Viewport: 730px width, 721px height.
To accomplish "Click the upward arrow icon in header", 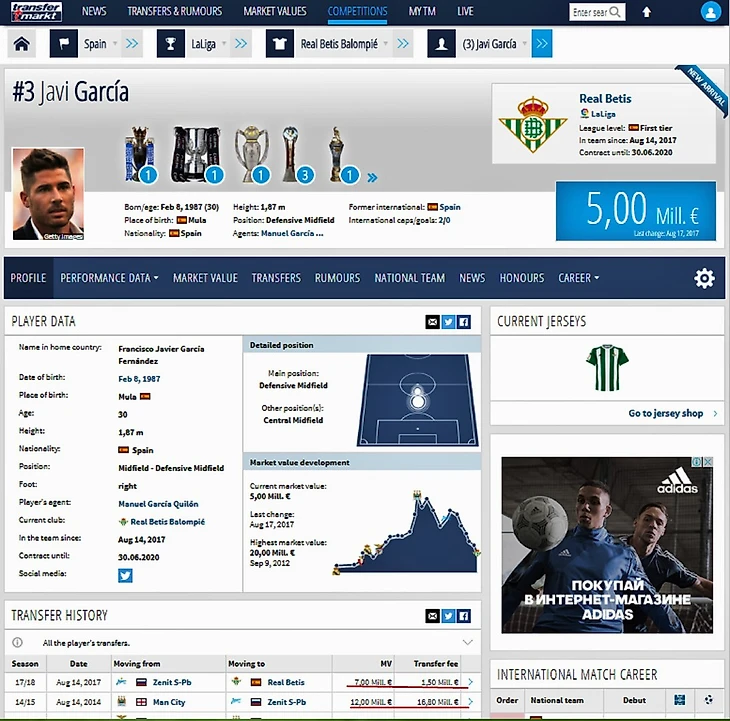I will pyautogui.click(x=647, y=12).
